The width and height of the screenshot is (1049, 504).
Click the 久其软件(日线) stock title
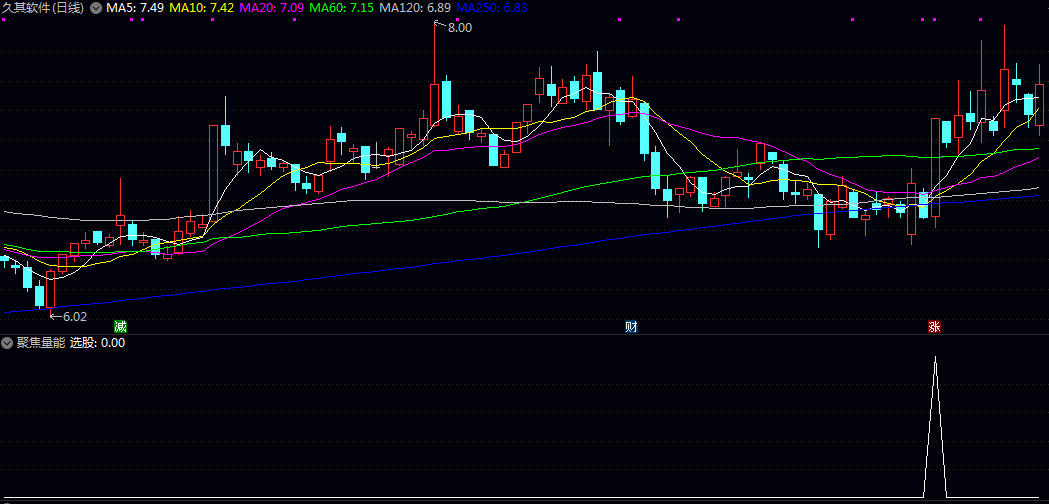44,8
